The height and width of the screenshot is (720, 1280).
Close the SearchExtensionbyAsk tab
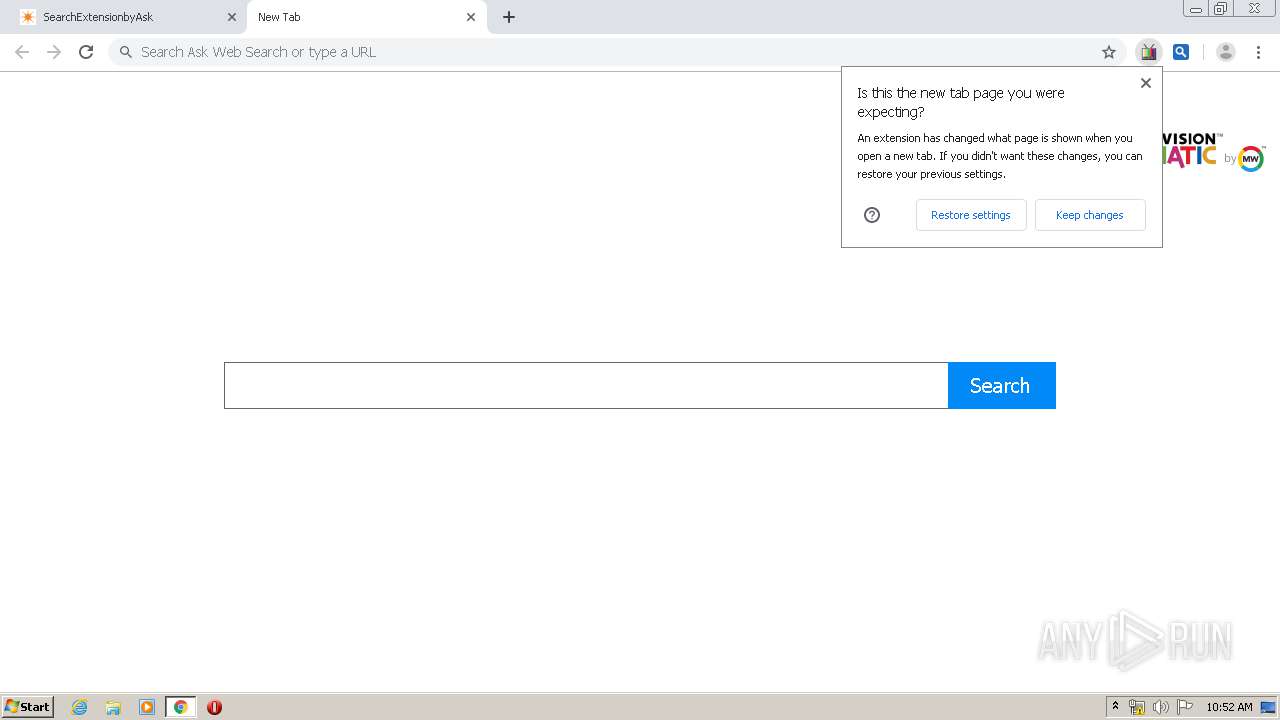coord(232,17)
